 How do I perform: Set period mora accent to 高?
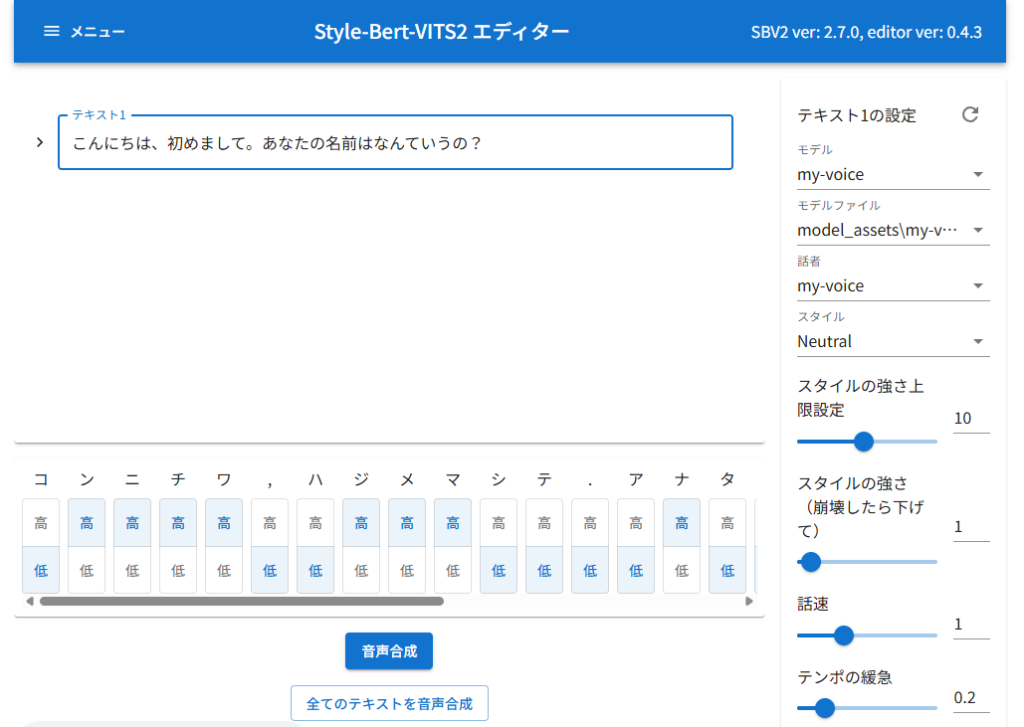(590, 523)
